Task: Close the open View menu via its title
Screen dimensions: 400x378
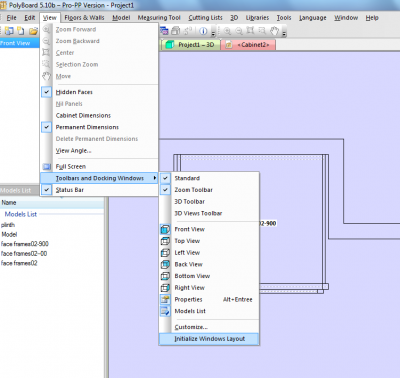Action: pos(49,18)
